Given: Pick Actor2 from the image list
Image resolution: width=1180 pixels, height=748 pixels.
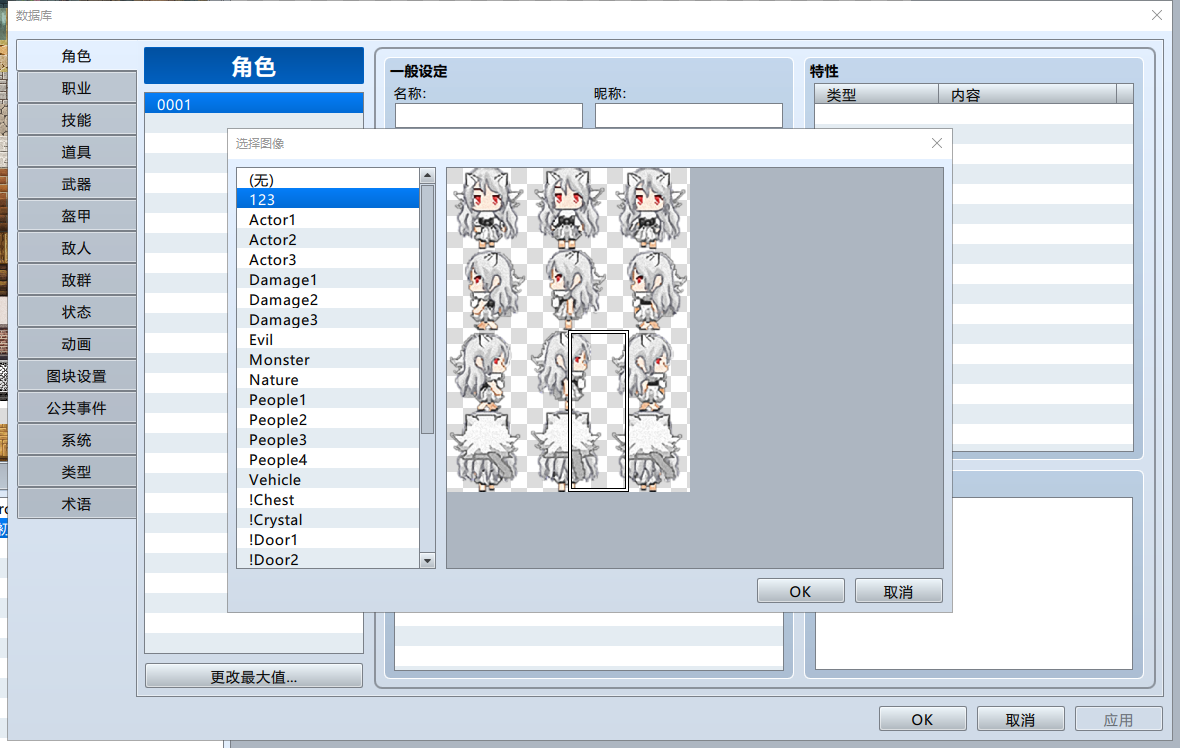Looking at the screenshot, I should point(328,239).
